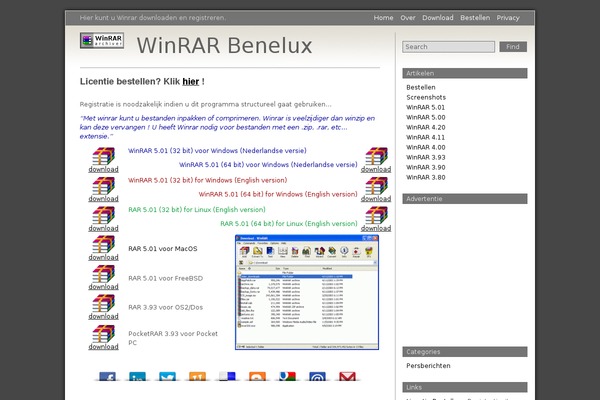Open WinRAR 4.00 article in sidebar
600x400 pixels.
(x=426, y=147)
